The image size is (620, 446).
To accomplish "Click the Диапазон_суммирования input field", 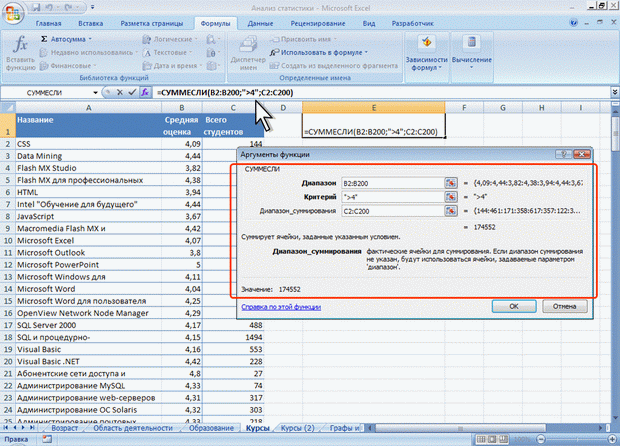I will [x=393, y=211].
